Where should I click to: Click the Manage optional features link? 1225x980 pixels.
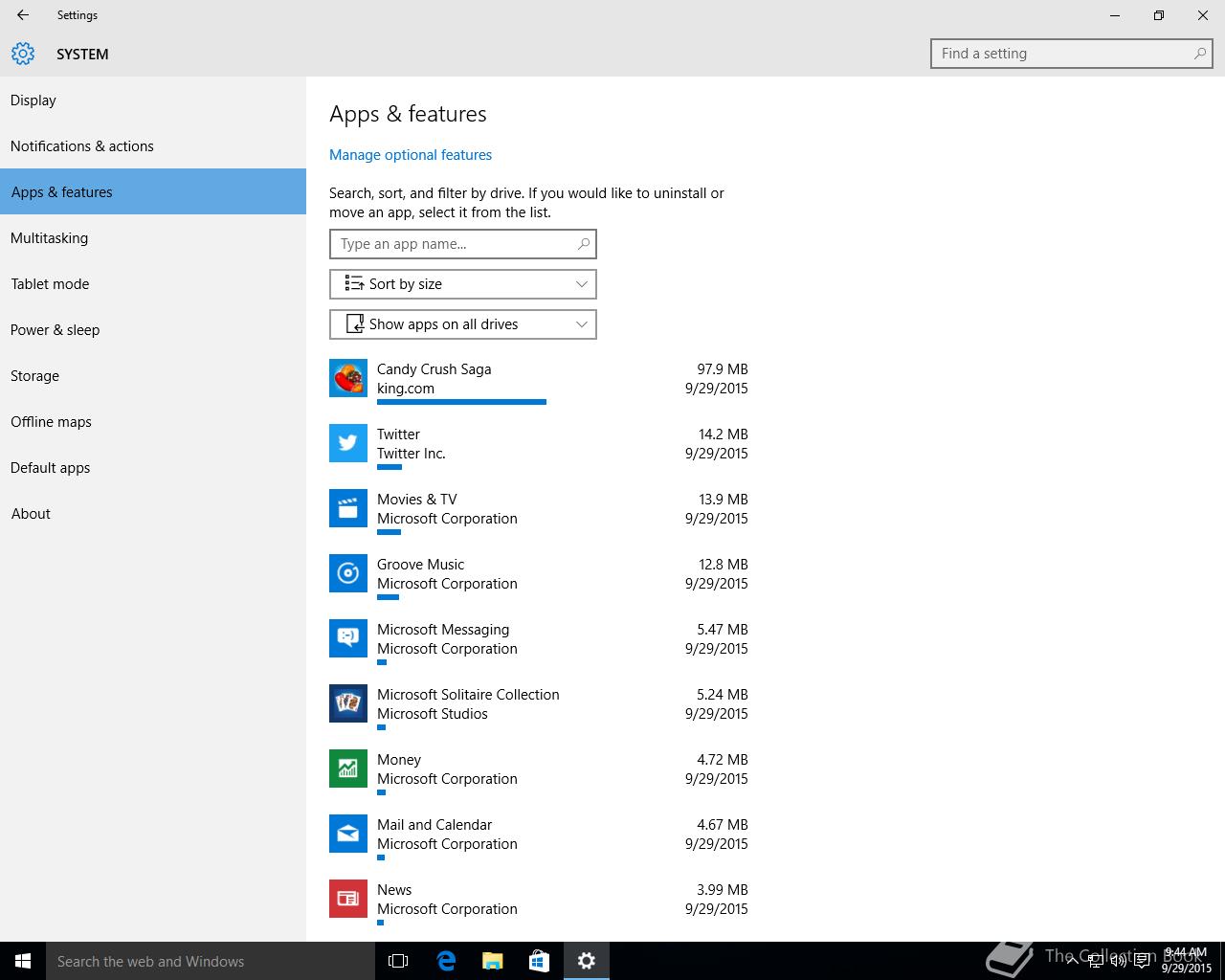[411, 155]
